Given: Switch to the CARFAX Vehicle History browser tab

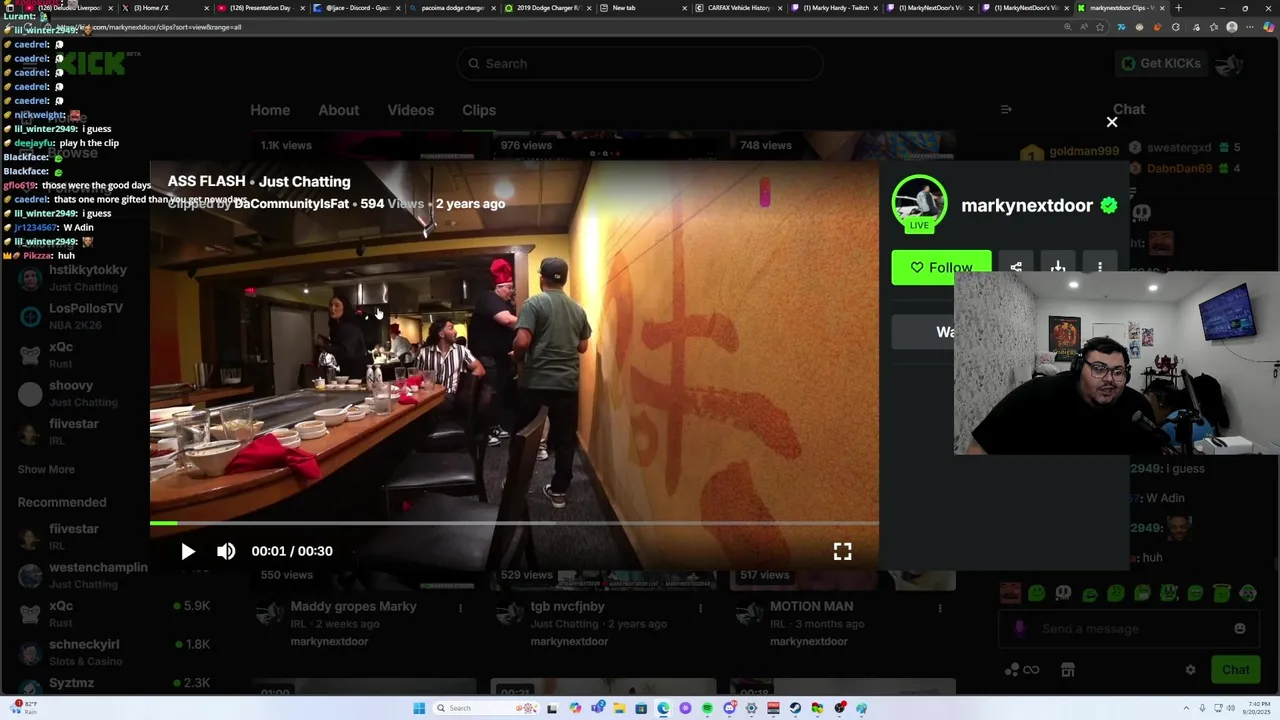Looking at the screenshot, I should click(738, 8).
